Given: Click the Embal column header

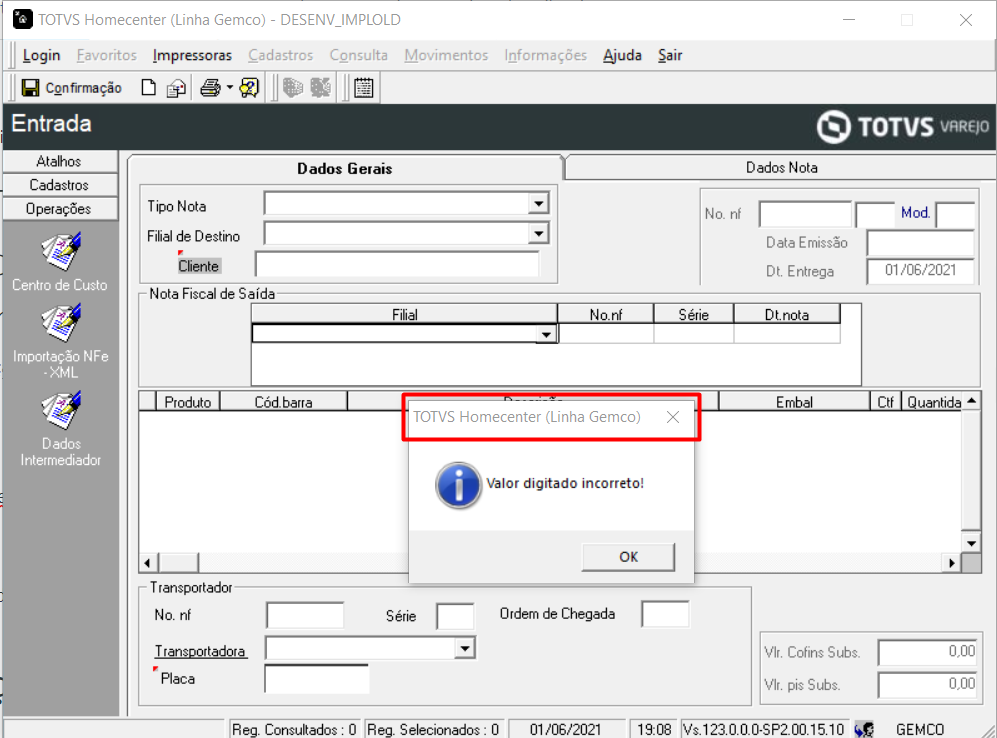Looking at the screenshot, I should coord(794,402).
